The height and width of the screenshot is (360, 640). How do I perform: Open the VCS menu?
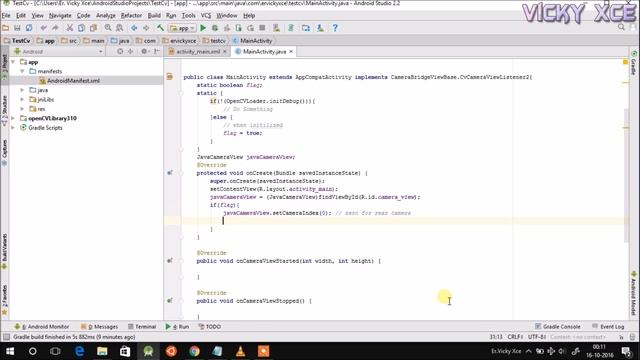pyautogui.click(x=206, y=16)
